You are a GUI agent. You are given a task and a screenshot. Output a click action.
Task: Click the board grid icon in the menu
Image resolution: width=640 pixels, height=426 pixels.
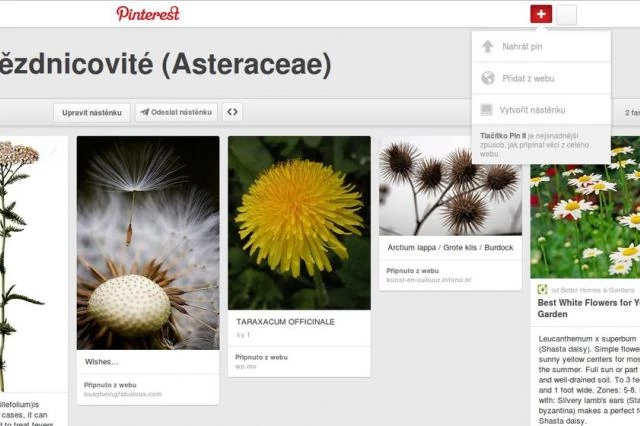point(487,109)
